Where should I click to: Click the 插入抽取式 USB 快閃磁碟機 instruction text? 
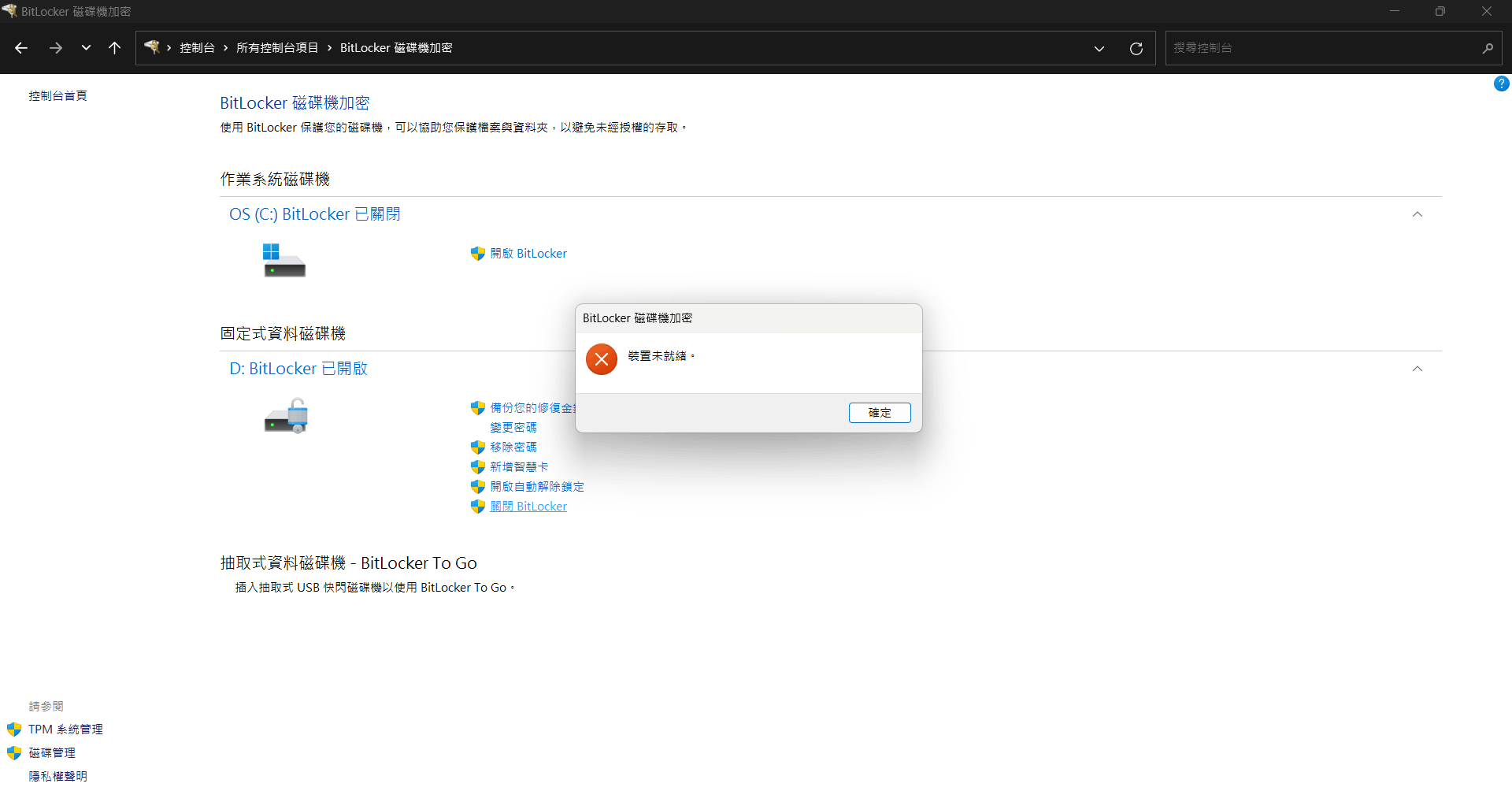(x=375, y=588)
